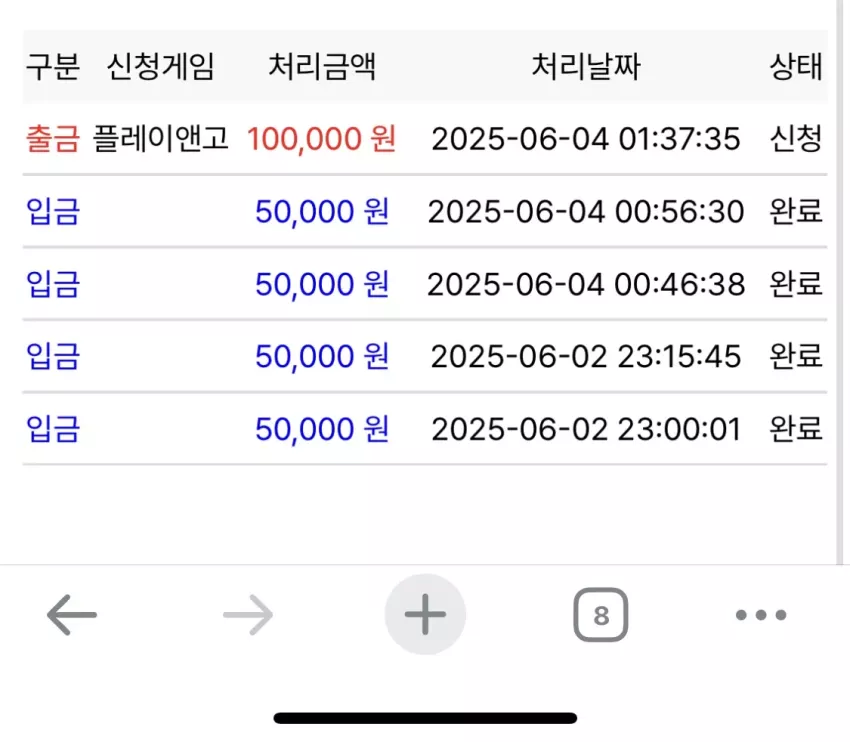Viewport: 850px width, 742px height.
Task: Click the 플레이앤고 game name
Action: pos(160,138)
